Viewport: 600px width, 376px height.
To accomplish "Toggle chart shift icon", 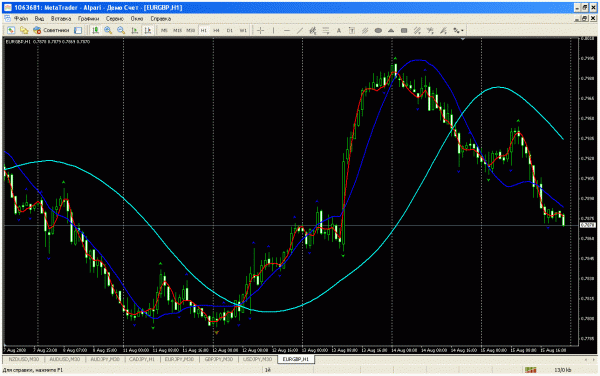I will tap(148, 30).
